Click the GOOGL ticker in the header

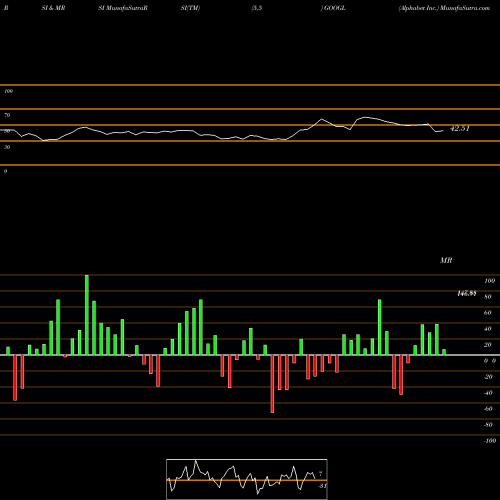coord(335,8)
